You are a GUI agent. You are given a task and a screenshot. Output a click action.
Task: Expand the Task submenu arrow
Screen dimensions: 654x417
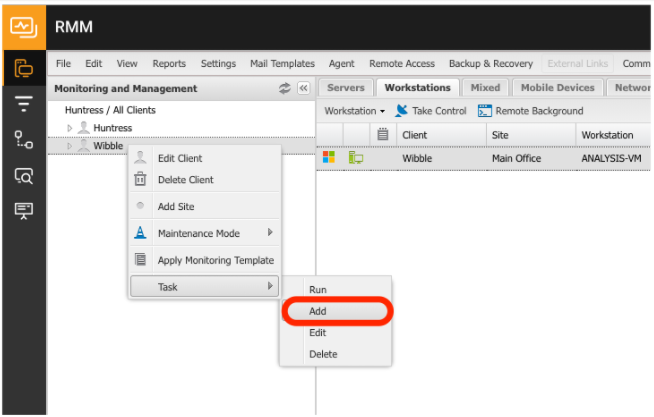click(x=270, y=286)
